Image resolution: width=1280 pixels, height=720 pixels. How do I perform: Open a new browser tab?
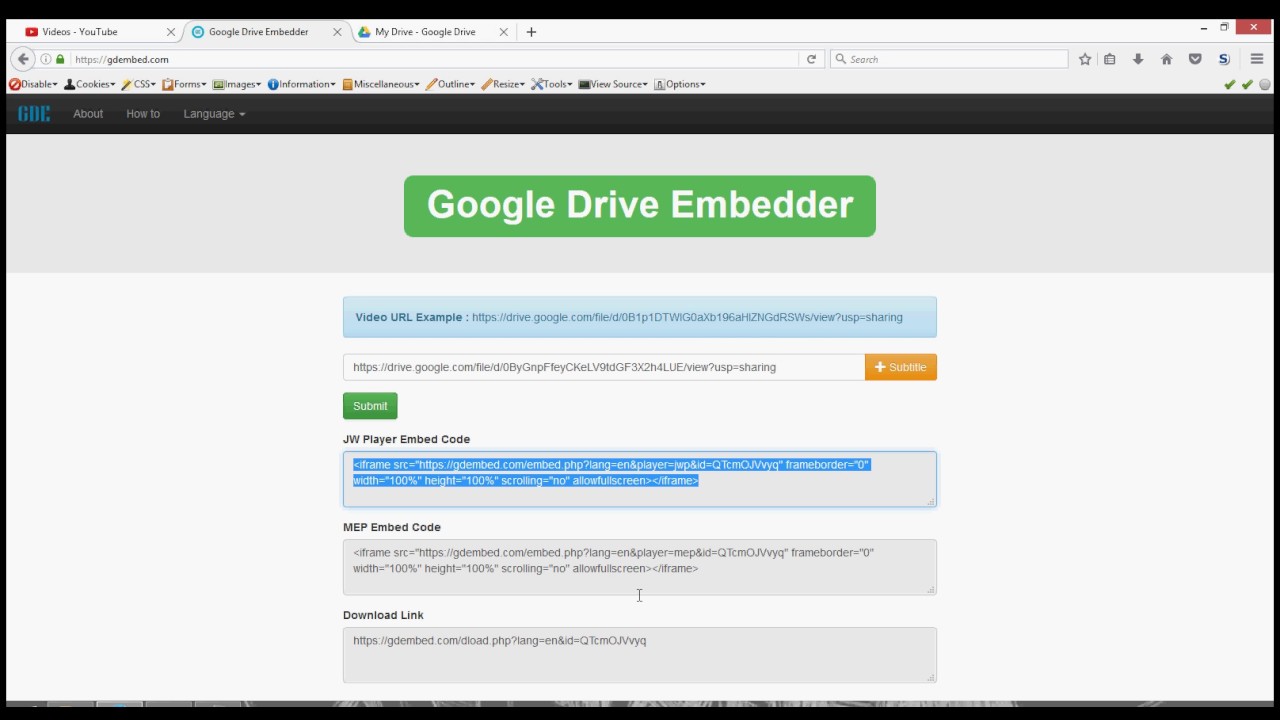531,32
